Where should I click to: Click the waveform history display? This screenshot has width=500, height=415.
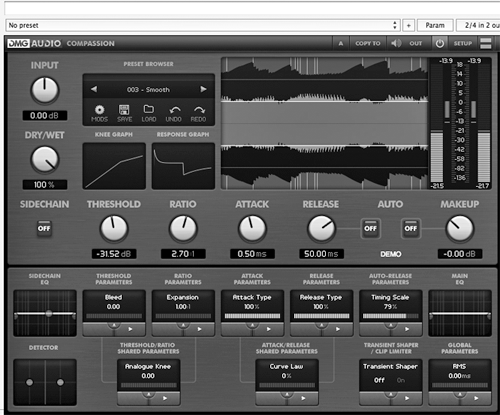(324, 123)
